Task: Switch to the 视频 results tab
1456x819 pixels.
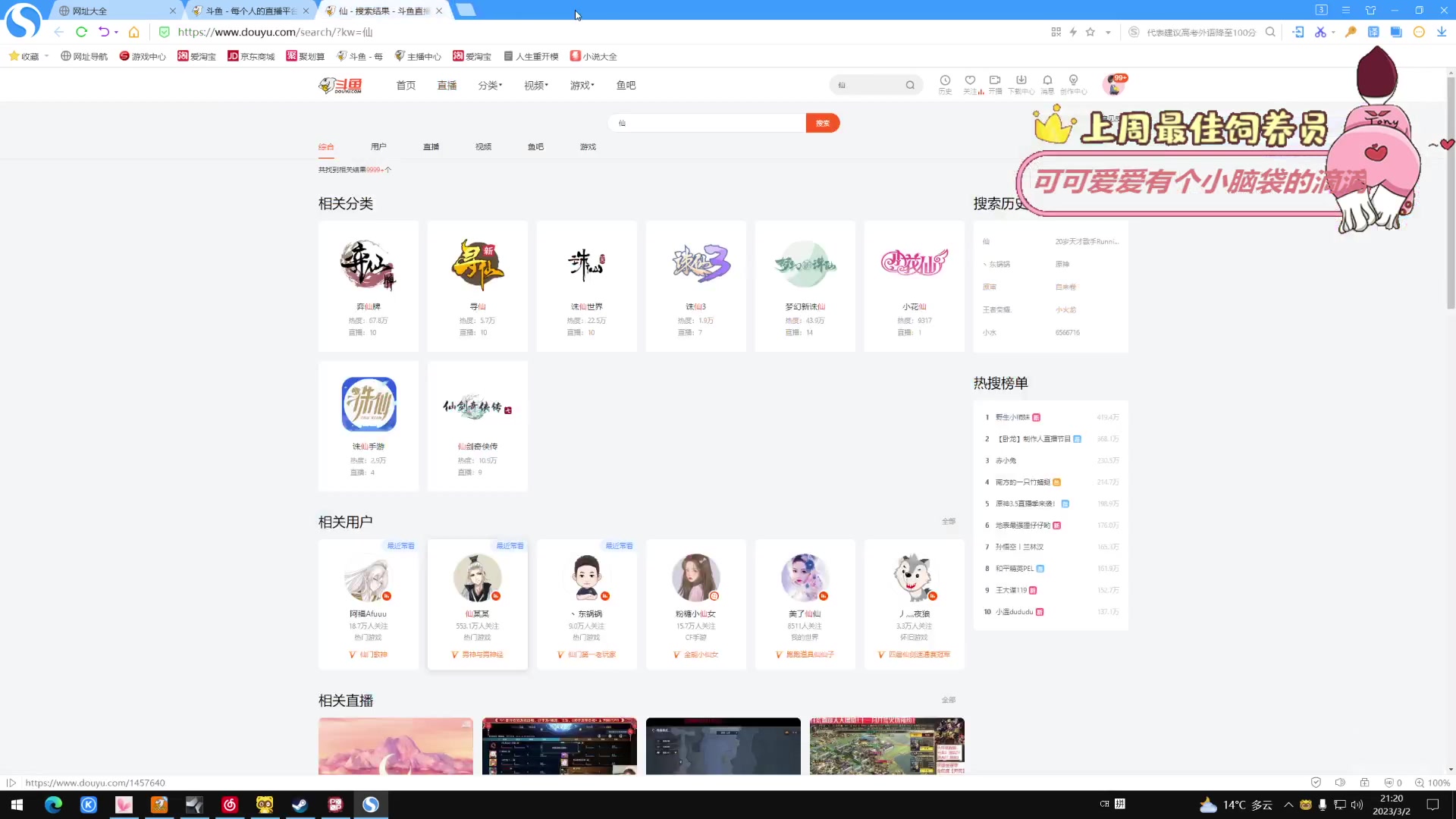Action: point(483,147)
